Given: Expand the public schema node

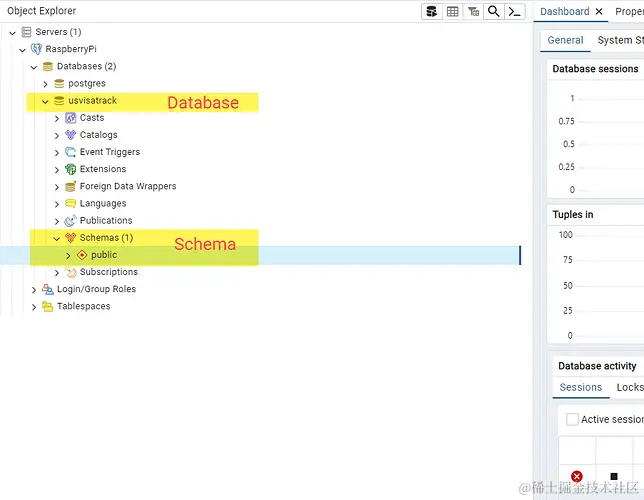Looking at the screenshot, I should [x=69, y=256].
